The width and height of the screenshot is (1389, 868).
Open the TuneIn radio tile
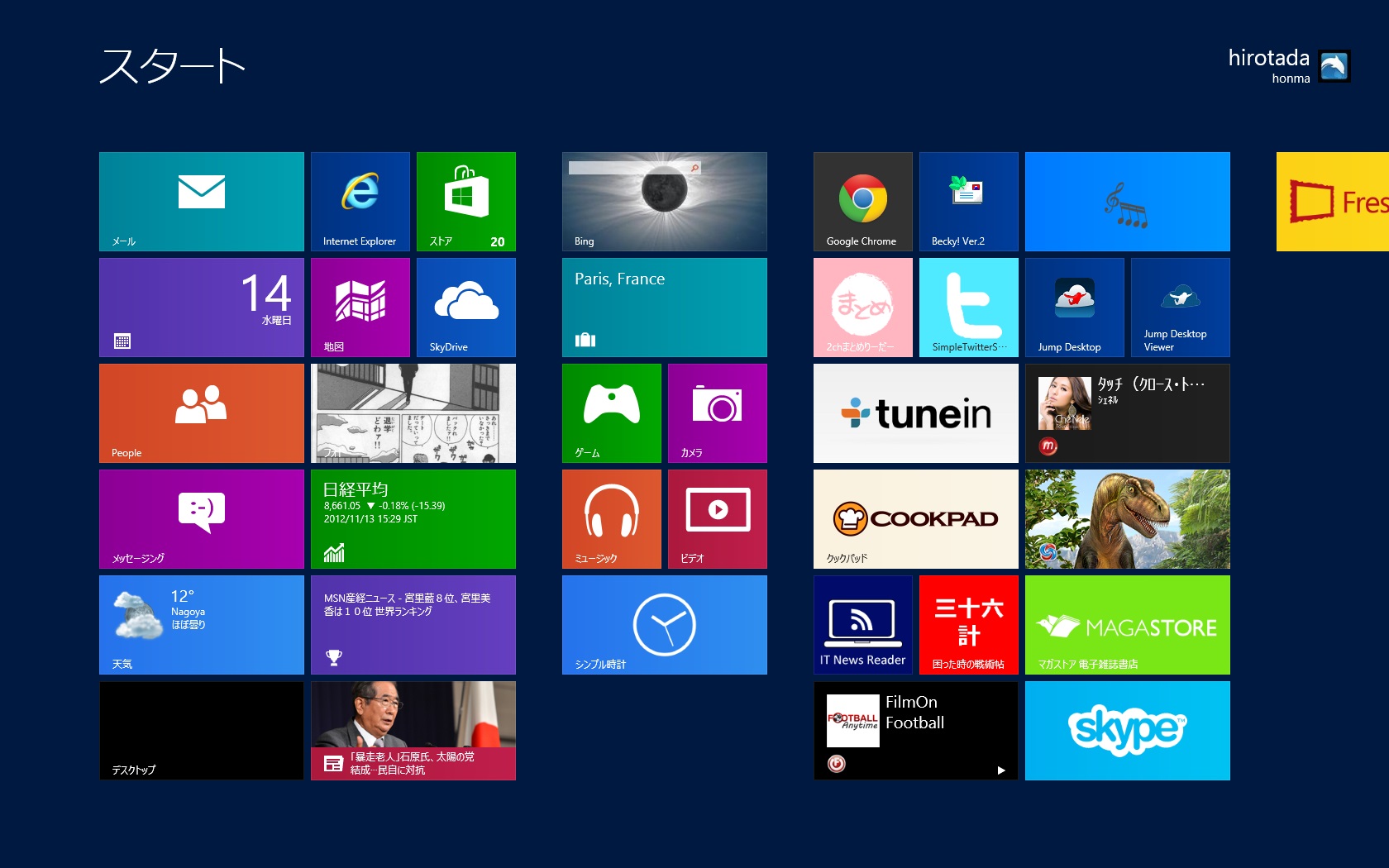[x=916, y=413]
